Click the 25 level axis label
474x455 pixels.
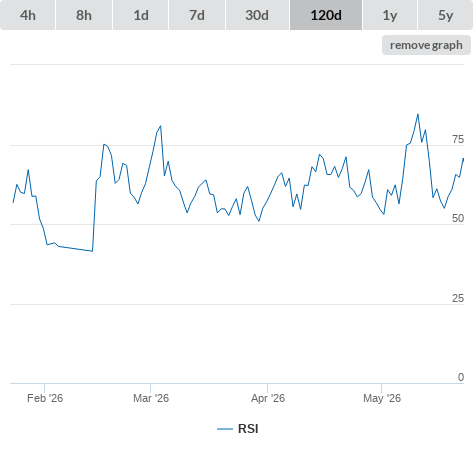coord(458,298)
